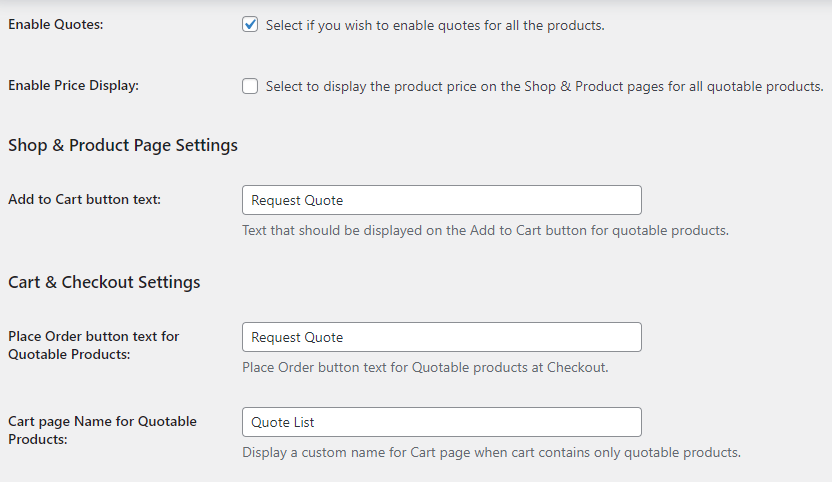Click 'Request Quote' value in Add to Cart field

(x=297, y=200)
